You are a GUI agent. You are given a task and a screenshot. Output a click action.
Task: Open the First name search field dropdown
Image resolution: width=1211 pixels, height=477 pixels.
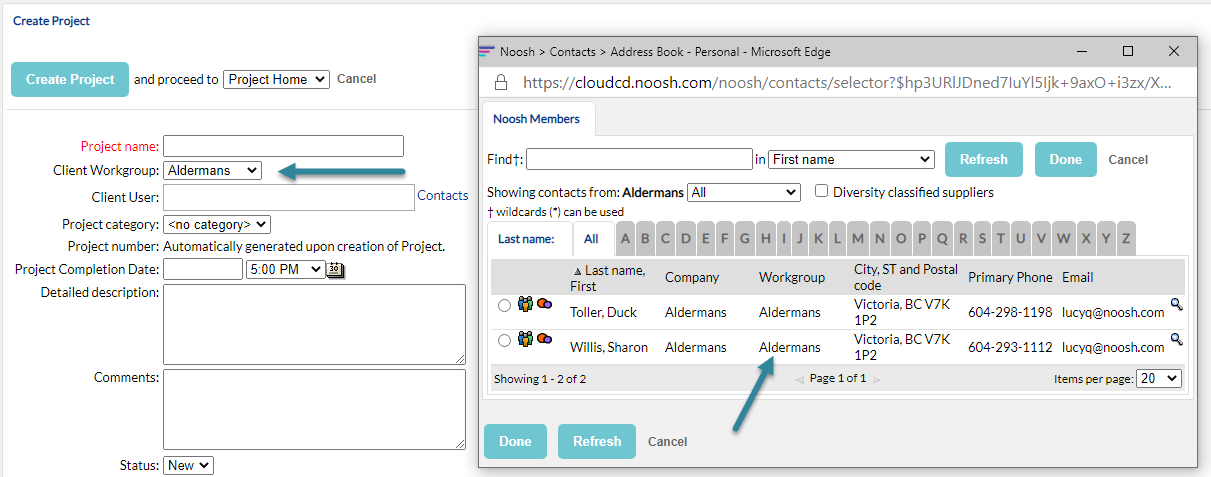pyautogui.click(x=851, y=159)
